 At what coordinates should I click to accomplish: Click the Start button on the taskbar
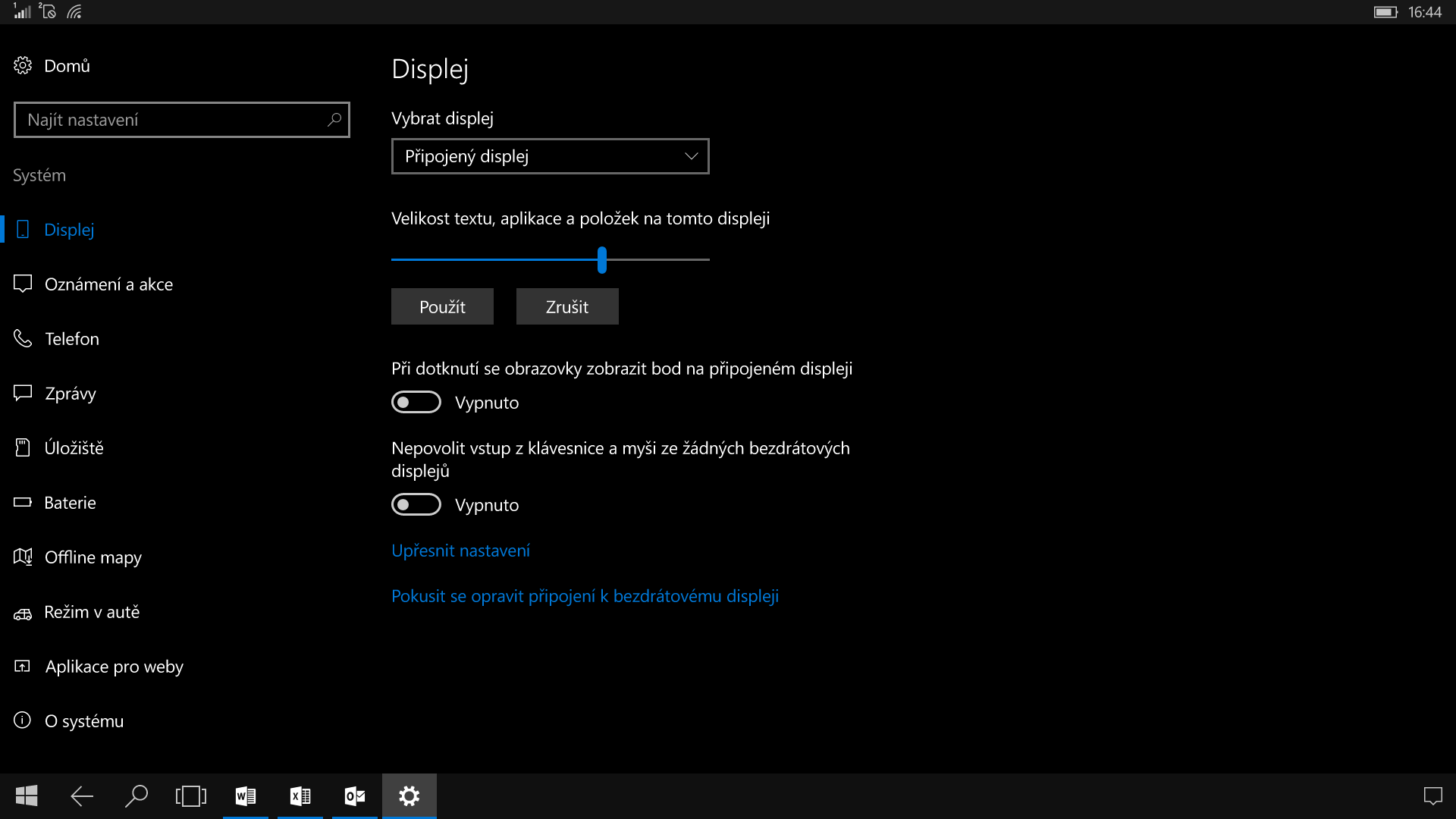[27, 796]
